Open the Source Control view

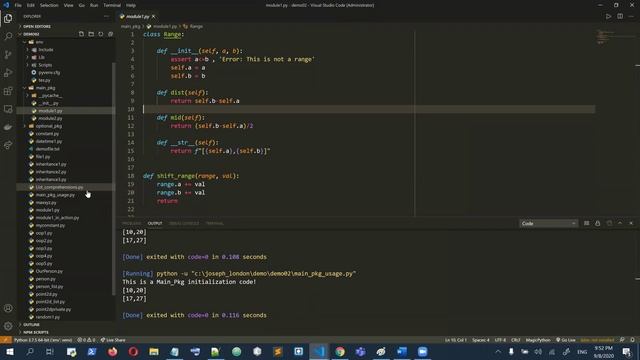point(8,55)
